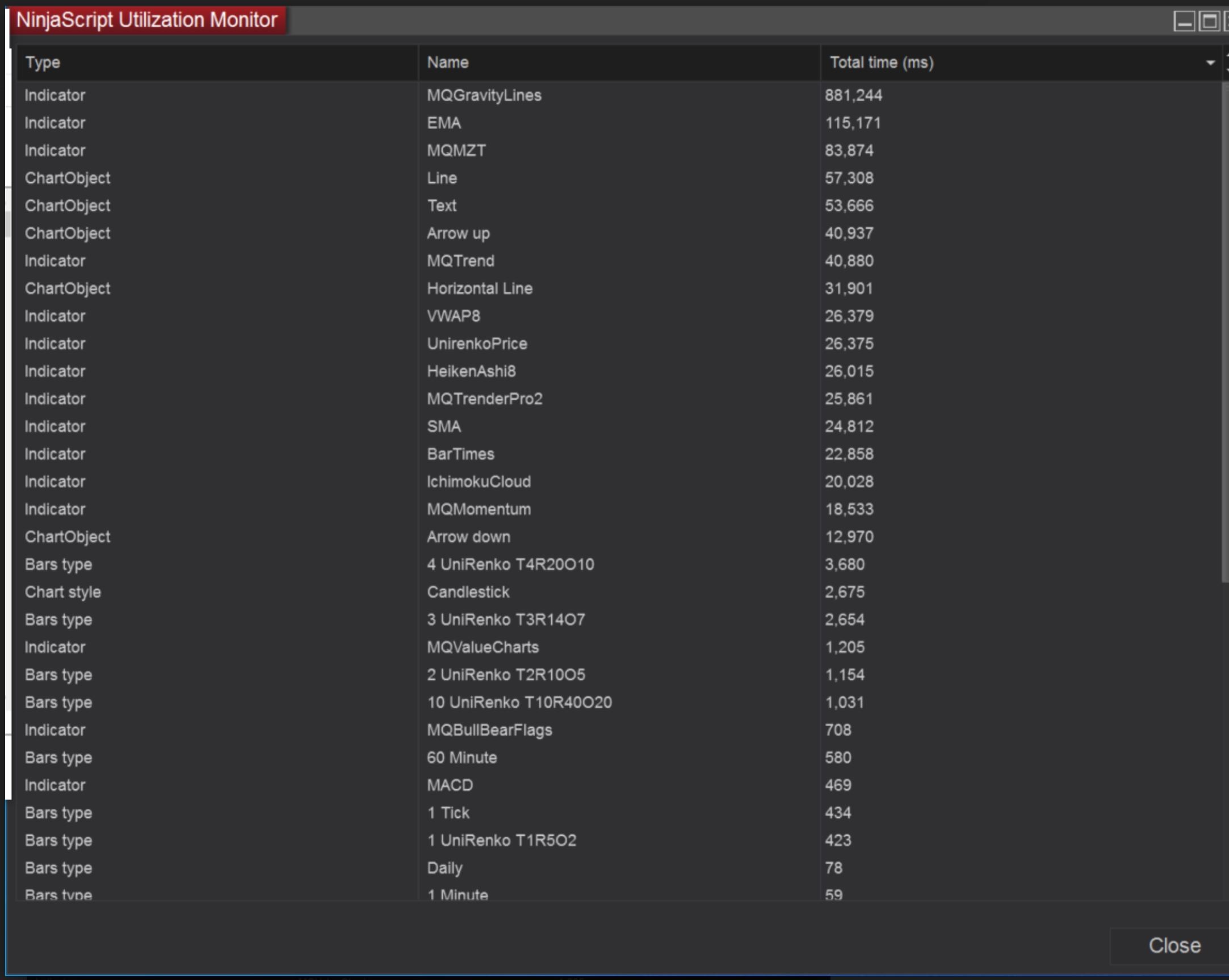Image resolution: width=1229 pixels, height=980 pixels.
Task: Click the sort arrow in Total time header
Action: (x=1210, y=62)
